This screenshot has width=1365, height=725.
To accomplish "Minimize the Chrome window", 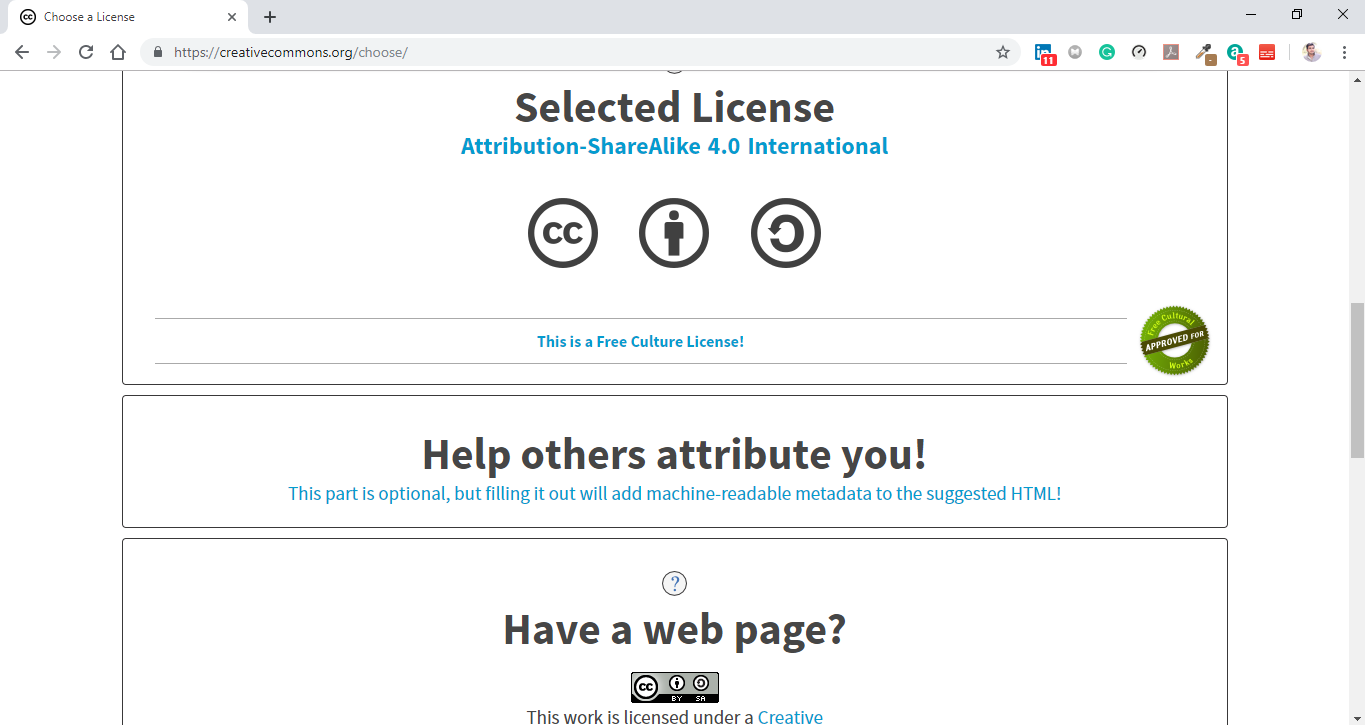I will 1251,15.
